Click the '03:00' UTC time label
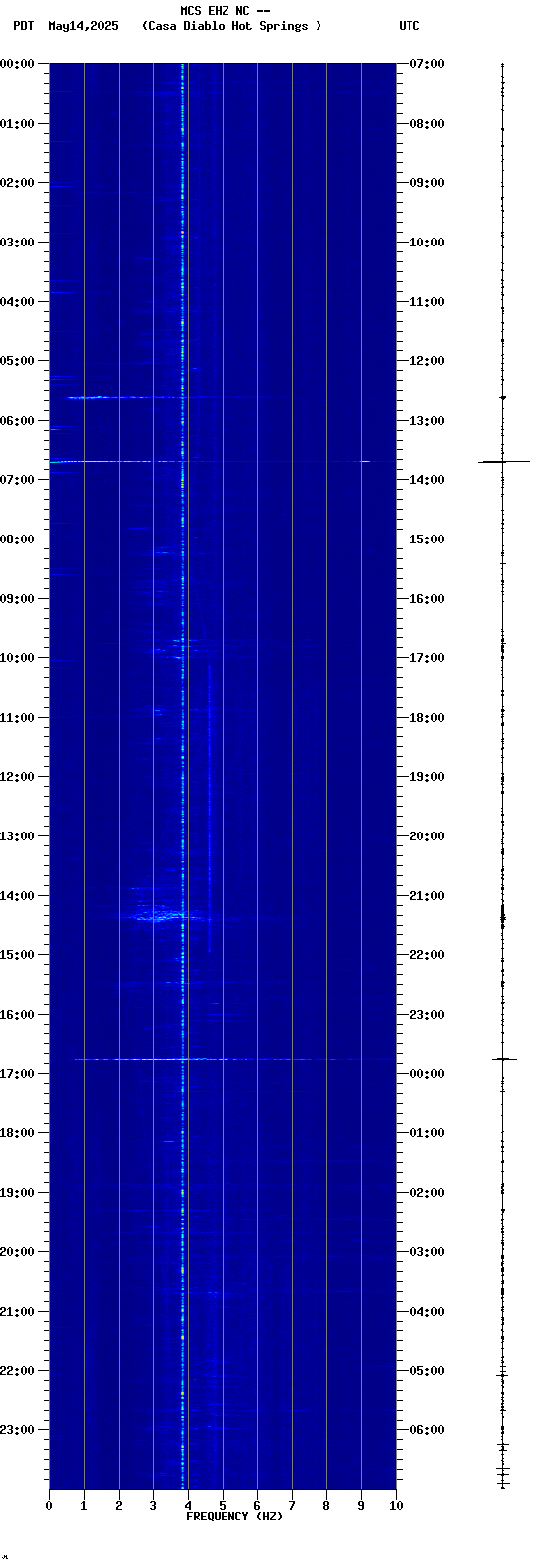Screen dimensions: 546x1568 tap(427, 1252)
